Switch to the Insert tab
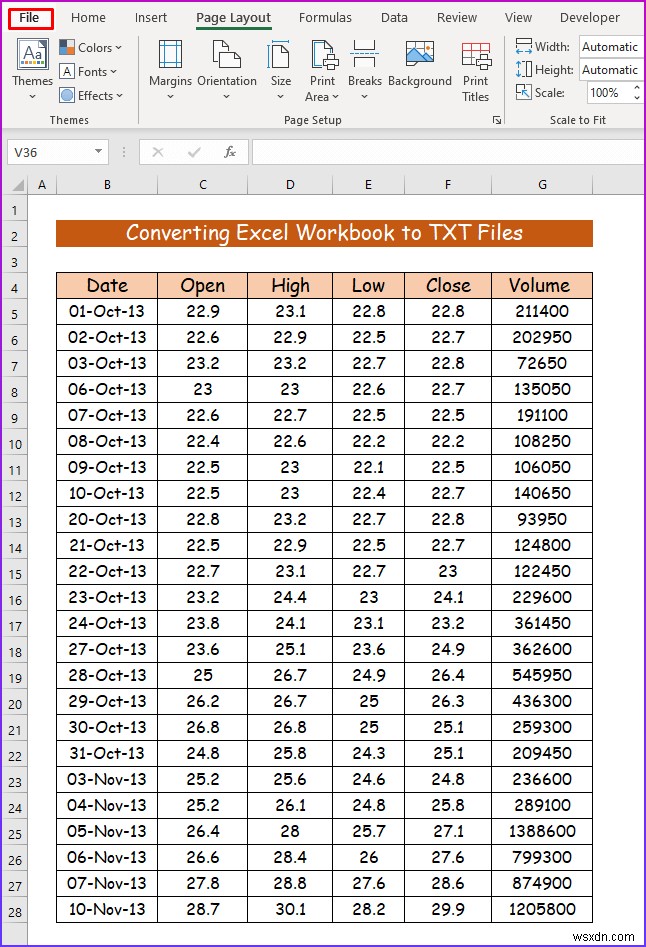Viewport: 646px width, 947px height. pos(150,18)
